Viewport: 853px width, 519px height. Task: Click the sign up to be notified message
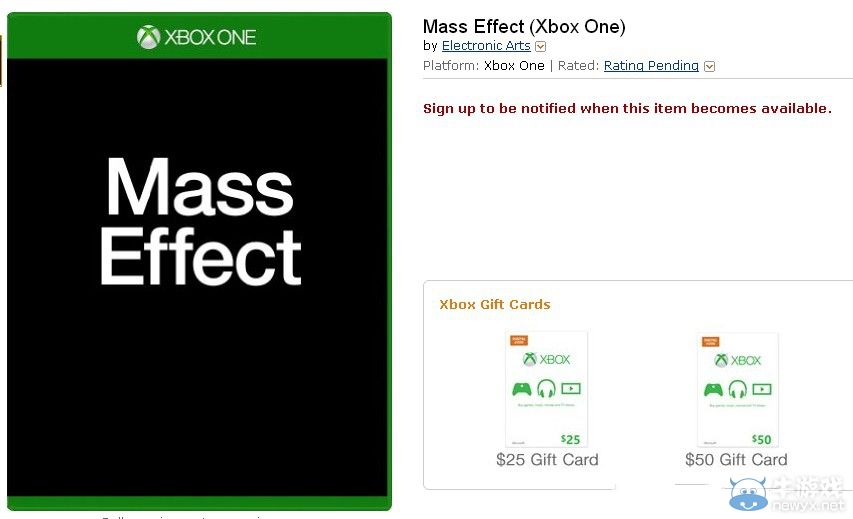pos(627,108)
